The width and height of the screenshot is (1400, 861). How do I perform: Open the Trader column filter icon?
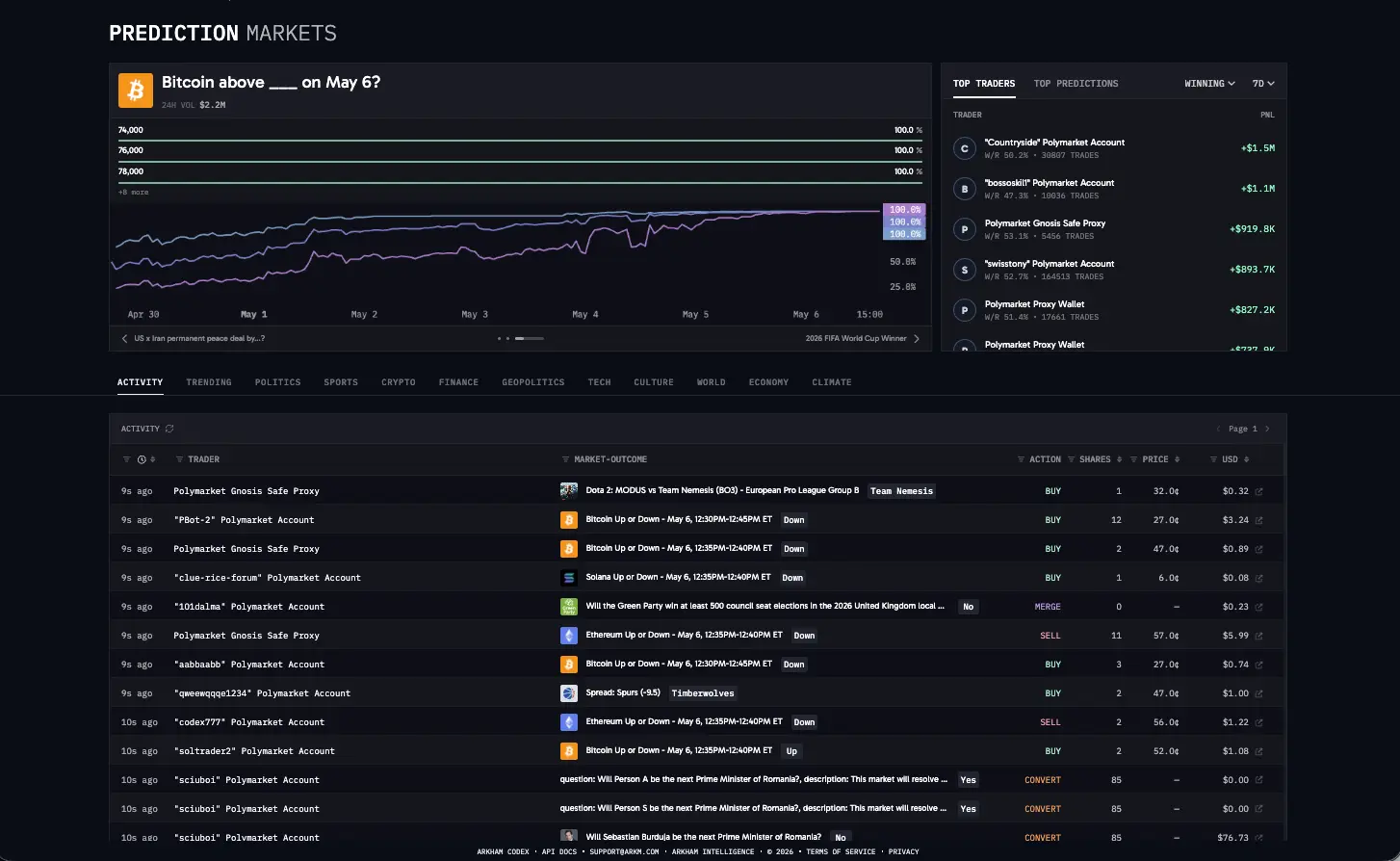180,459
